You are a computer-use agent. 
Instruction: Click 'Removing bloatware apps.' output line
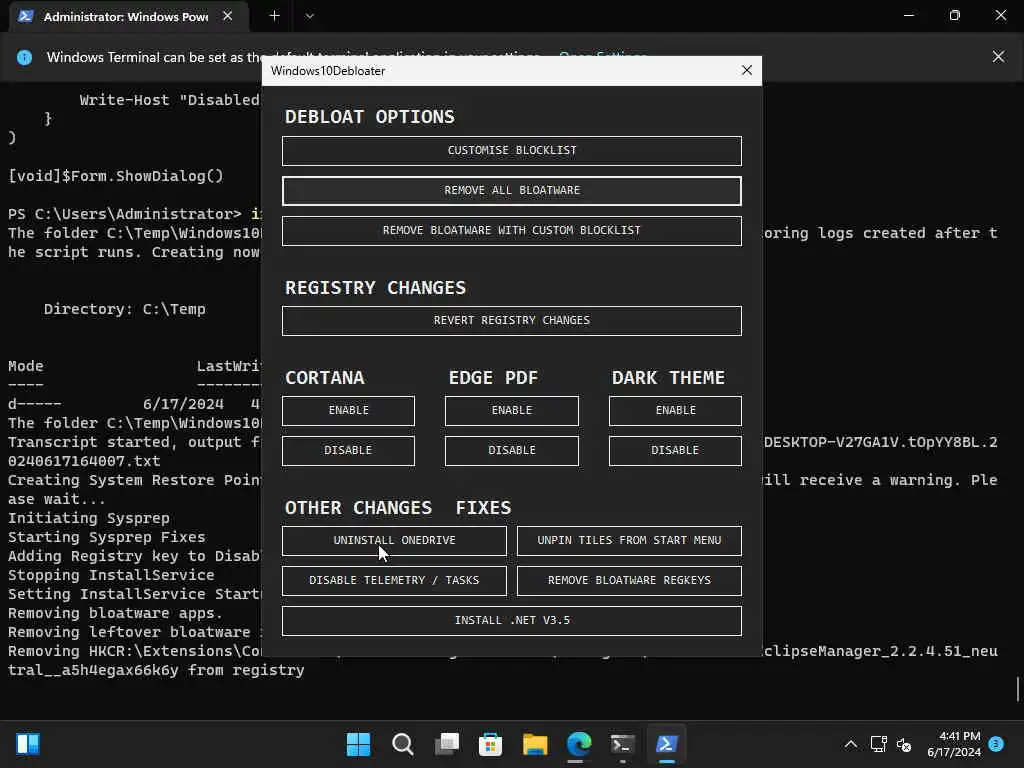tap(116, 613)
